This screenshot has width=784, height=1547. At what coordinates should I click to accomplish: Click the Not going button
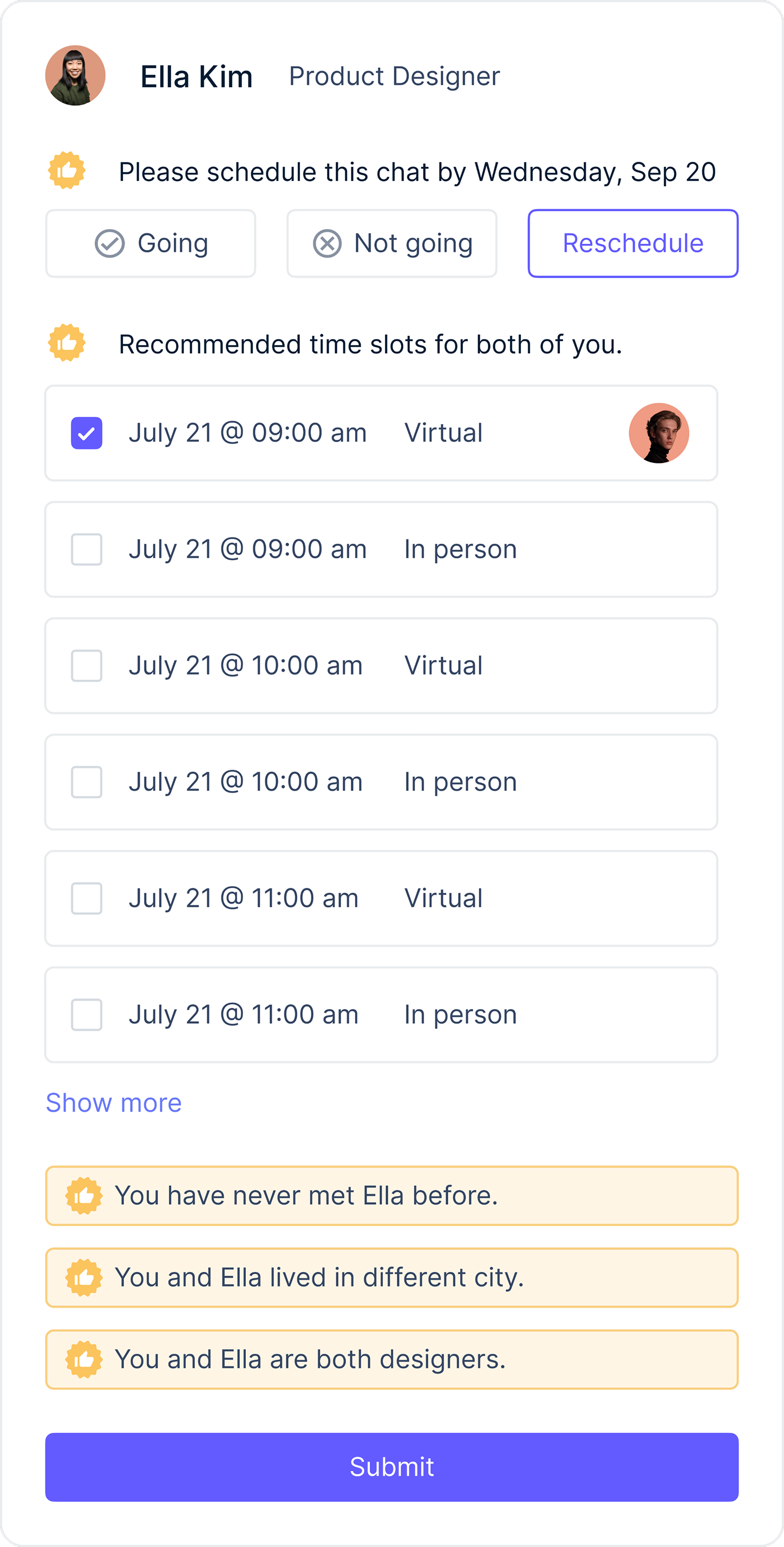click(x=392, y=243)
